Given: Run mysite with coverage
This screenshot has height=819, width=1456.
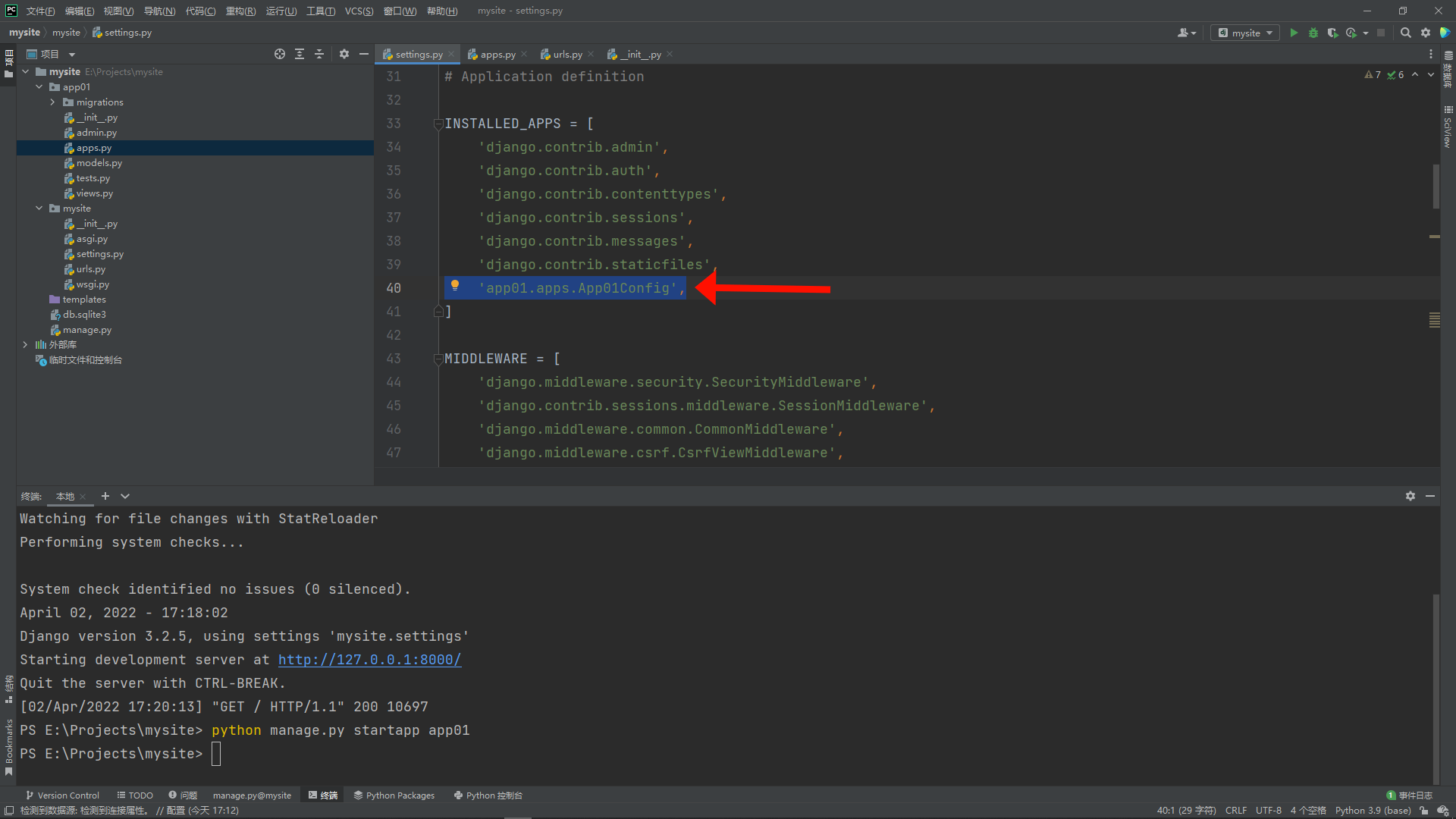Looking at the screenshot, I should point(1332,33).
